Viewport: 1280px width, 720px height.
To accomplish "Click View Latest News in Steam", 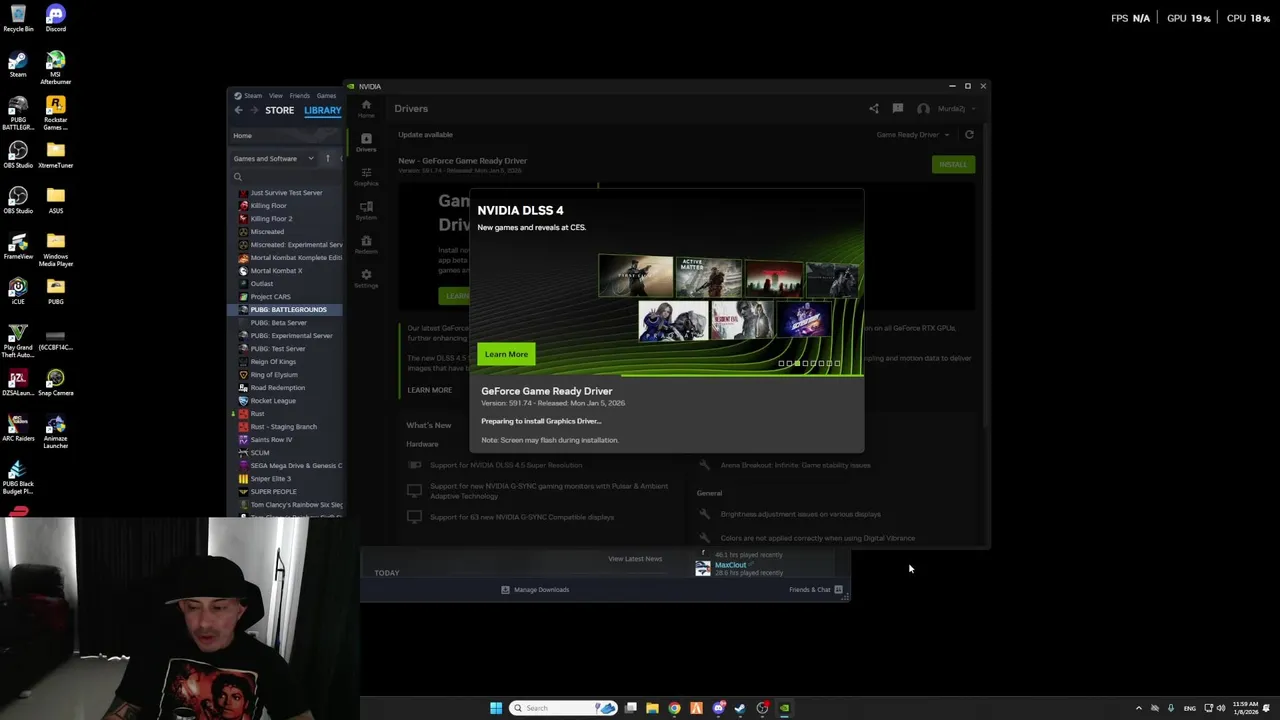I will 635,558.
